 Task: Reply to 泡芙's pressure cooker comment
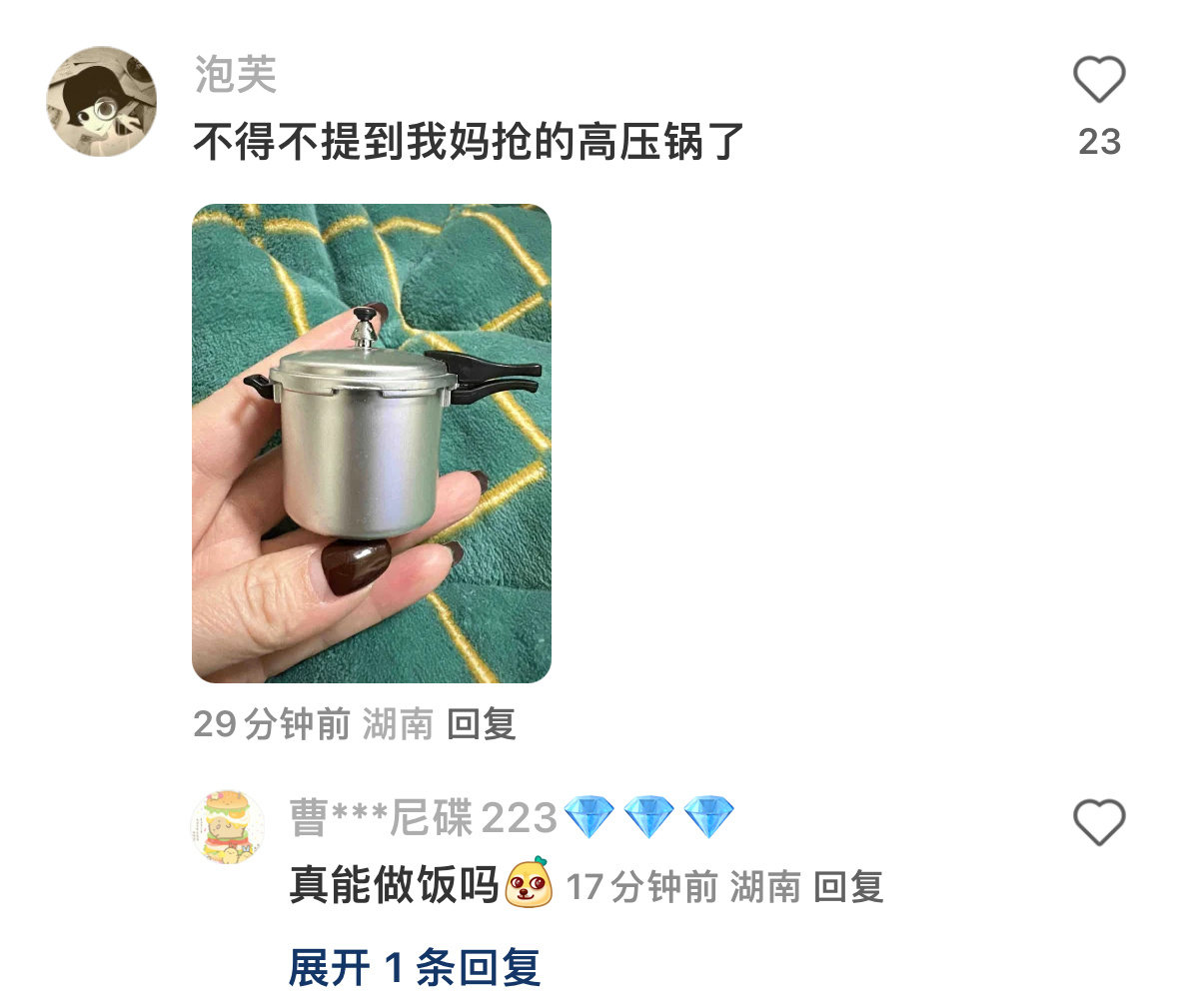point(482,724)
